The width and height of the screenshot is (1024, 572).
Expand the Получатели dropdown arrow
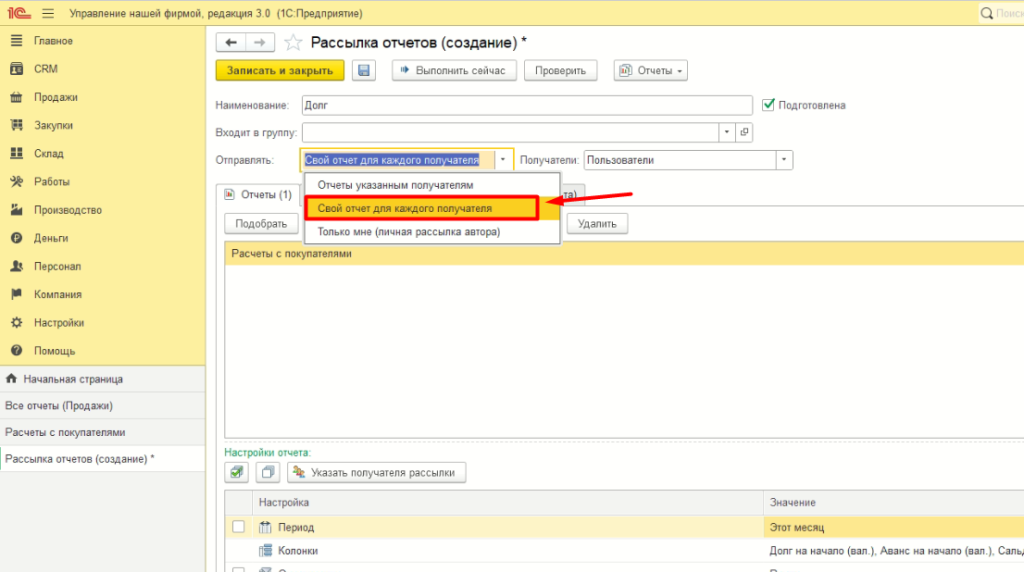pyautogui.click(x=784, y=160)
